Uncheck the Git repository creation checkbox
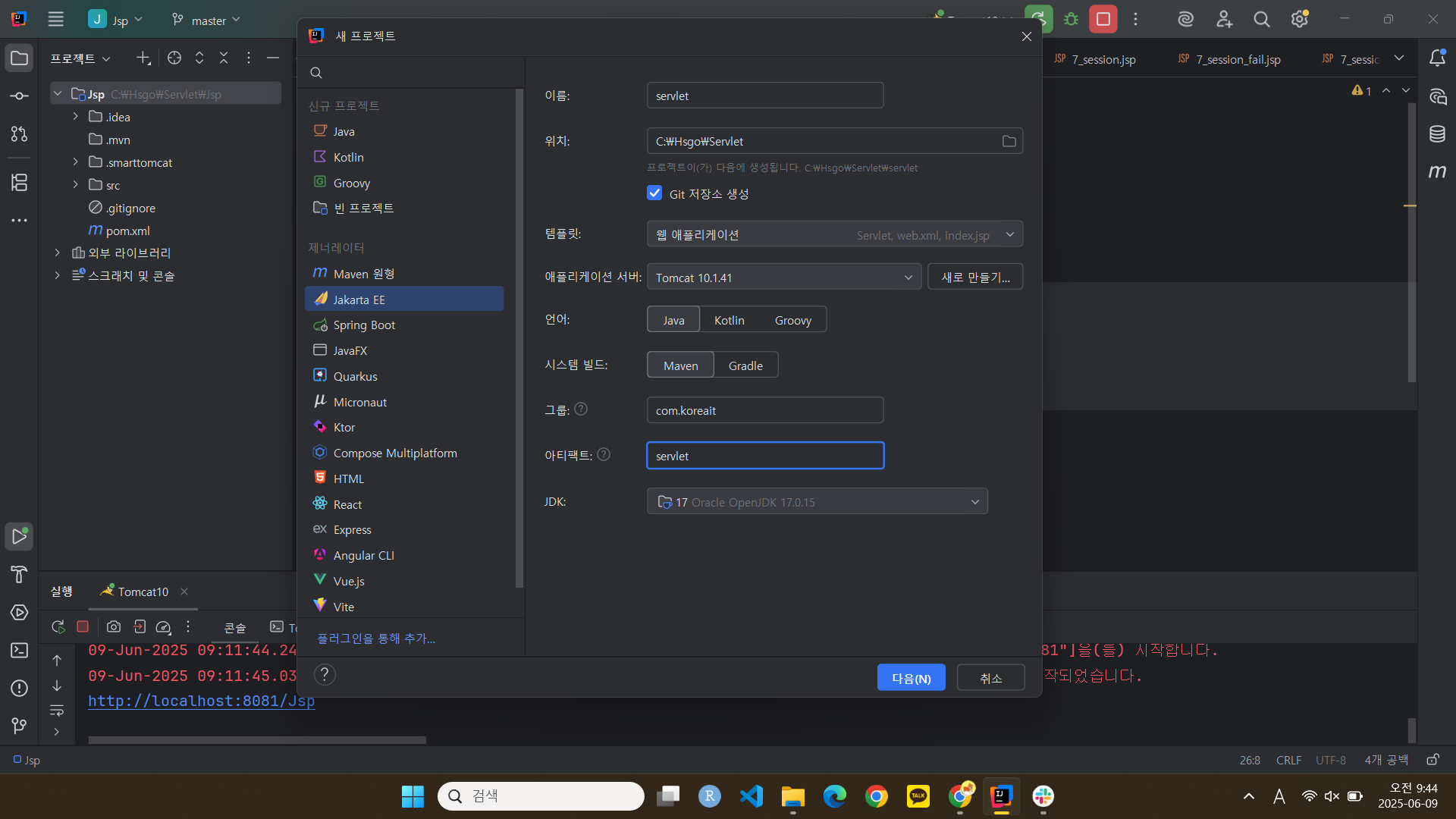 pyautogui.click(x=654, y=193)
